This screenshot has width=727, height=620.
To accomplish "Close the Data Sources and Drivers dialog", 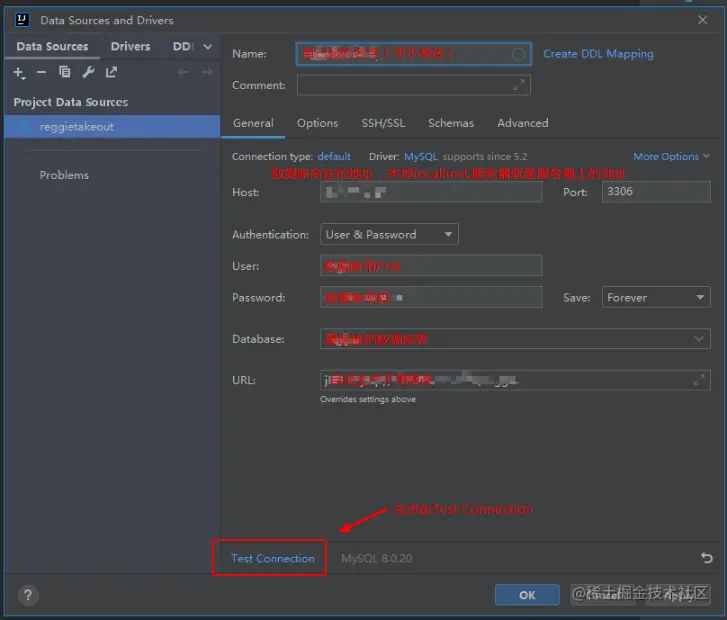I will [x=702, y=20].
